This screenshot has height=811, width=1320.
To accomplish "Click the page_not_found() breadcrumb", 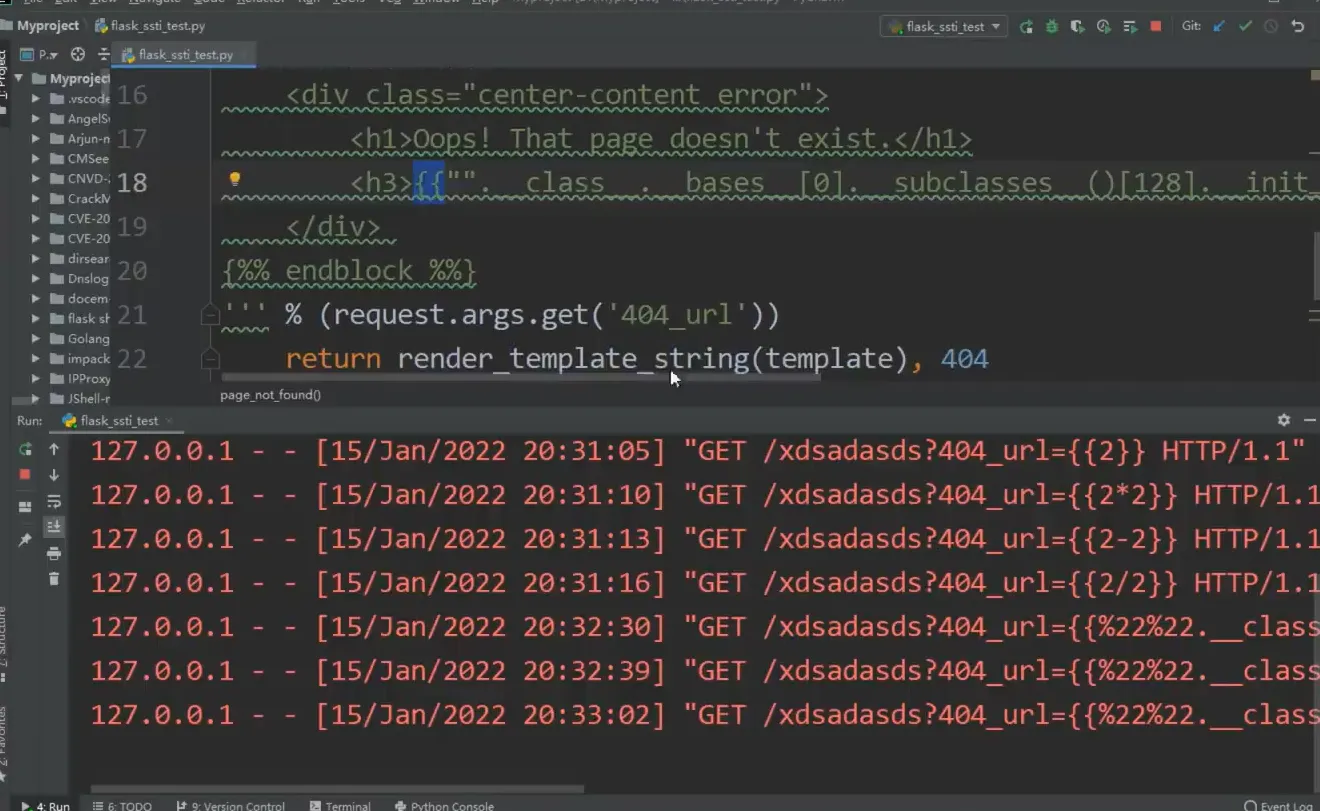I will (270, 395).
